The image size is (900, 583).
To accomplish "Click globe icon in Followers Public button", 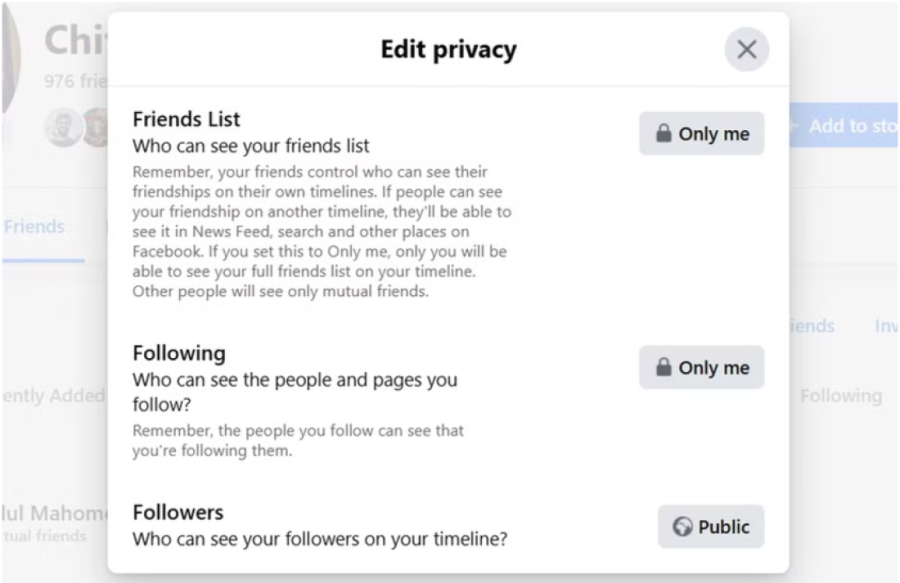I will click(683, 527).
